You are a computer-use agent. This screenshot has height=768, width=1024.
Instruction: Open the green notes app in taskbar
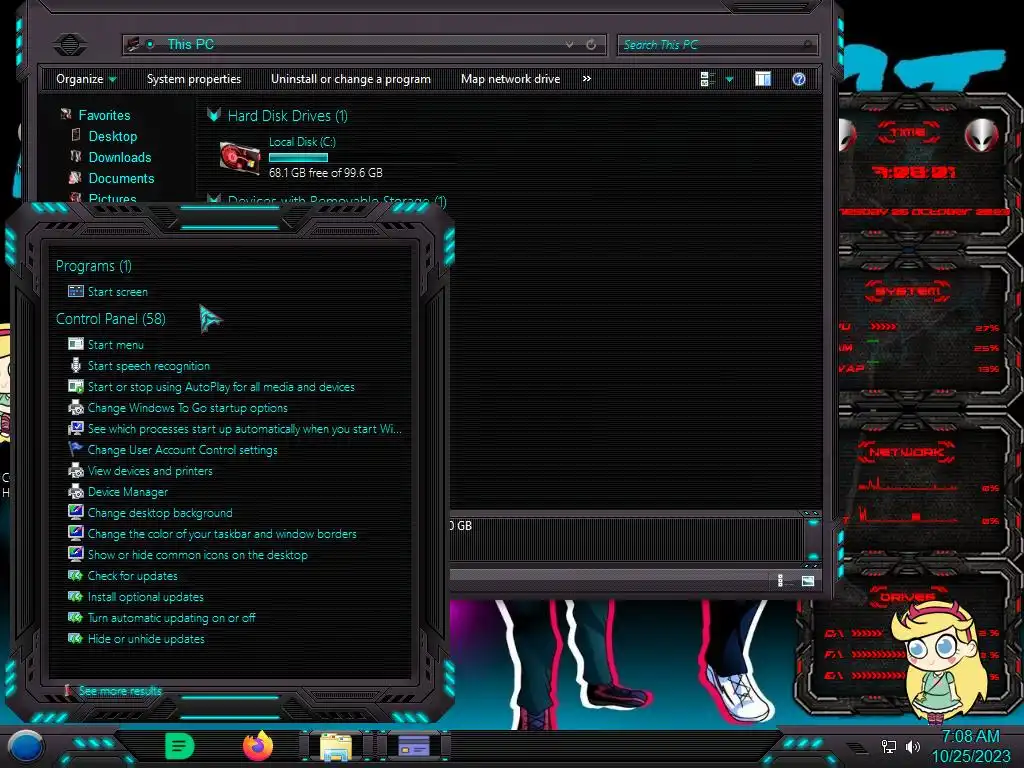pyautogui.click(x=180, y=746)
